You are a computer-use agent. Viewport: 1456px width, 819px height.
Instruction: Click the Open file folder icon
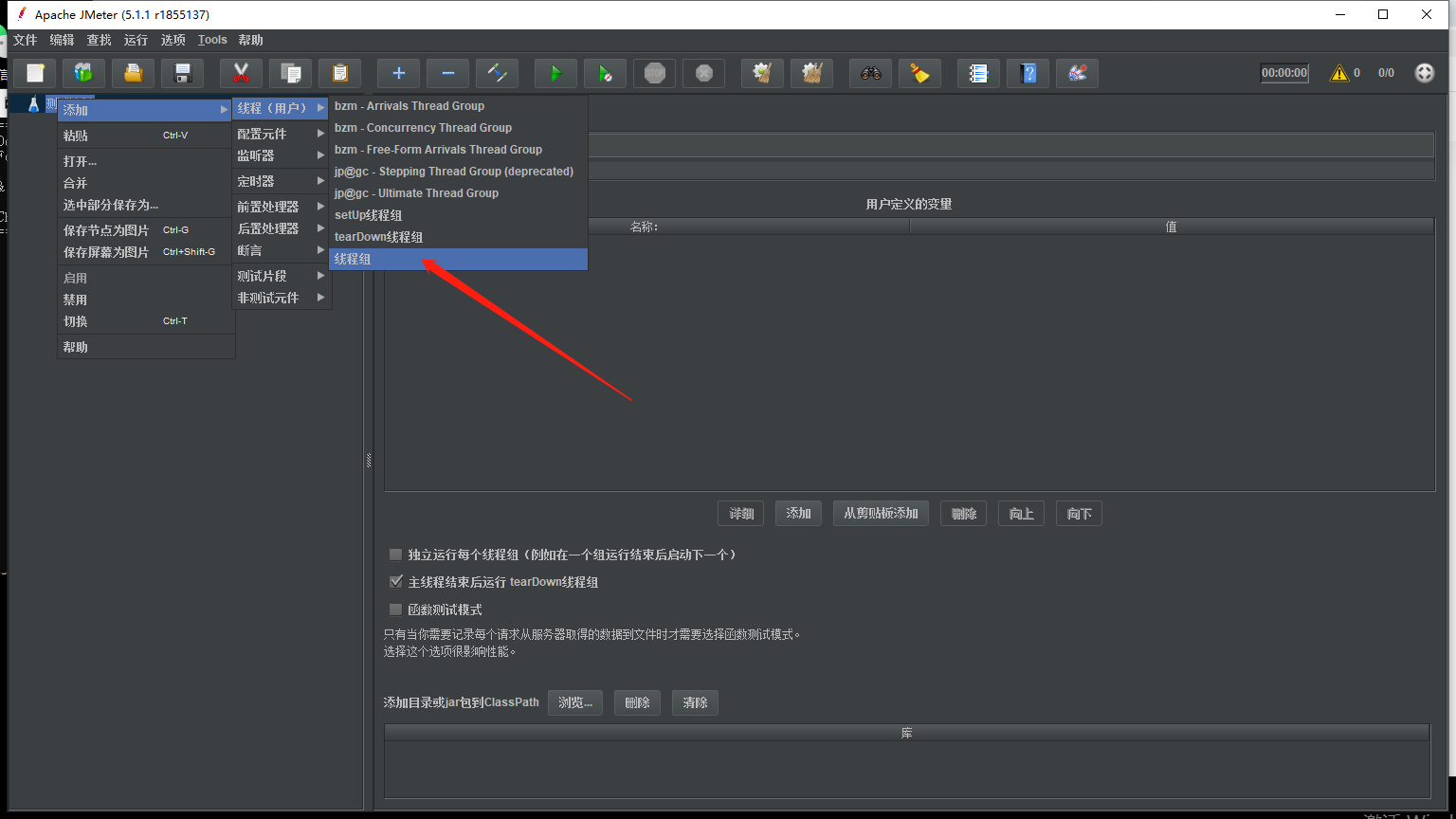point(134,73)
